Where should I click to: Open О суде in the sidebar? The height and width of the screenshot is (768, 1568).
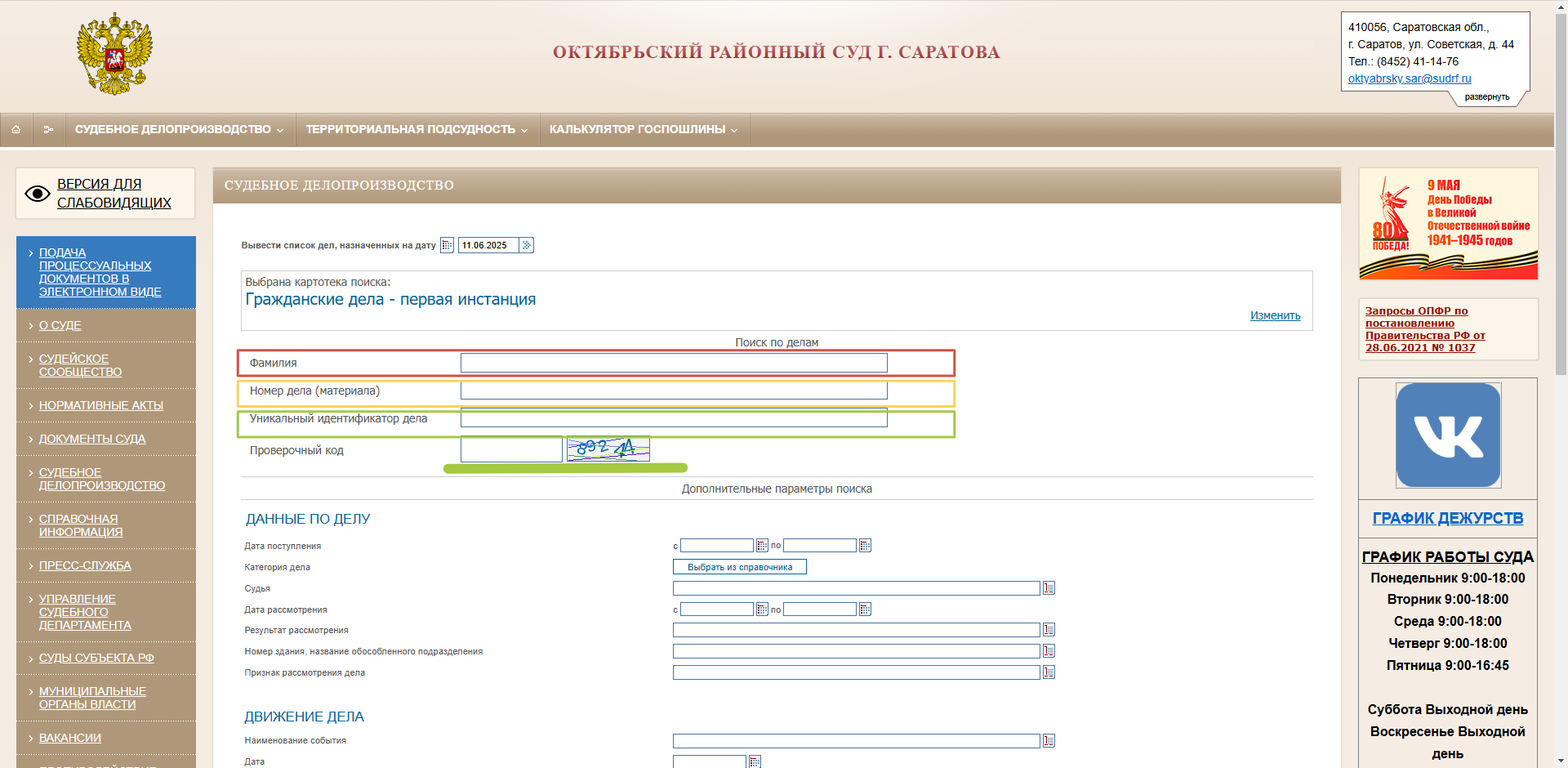pos(60,325)
